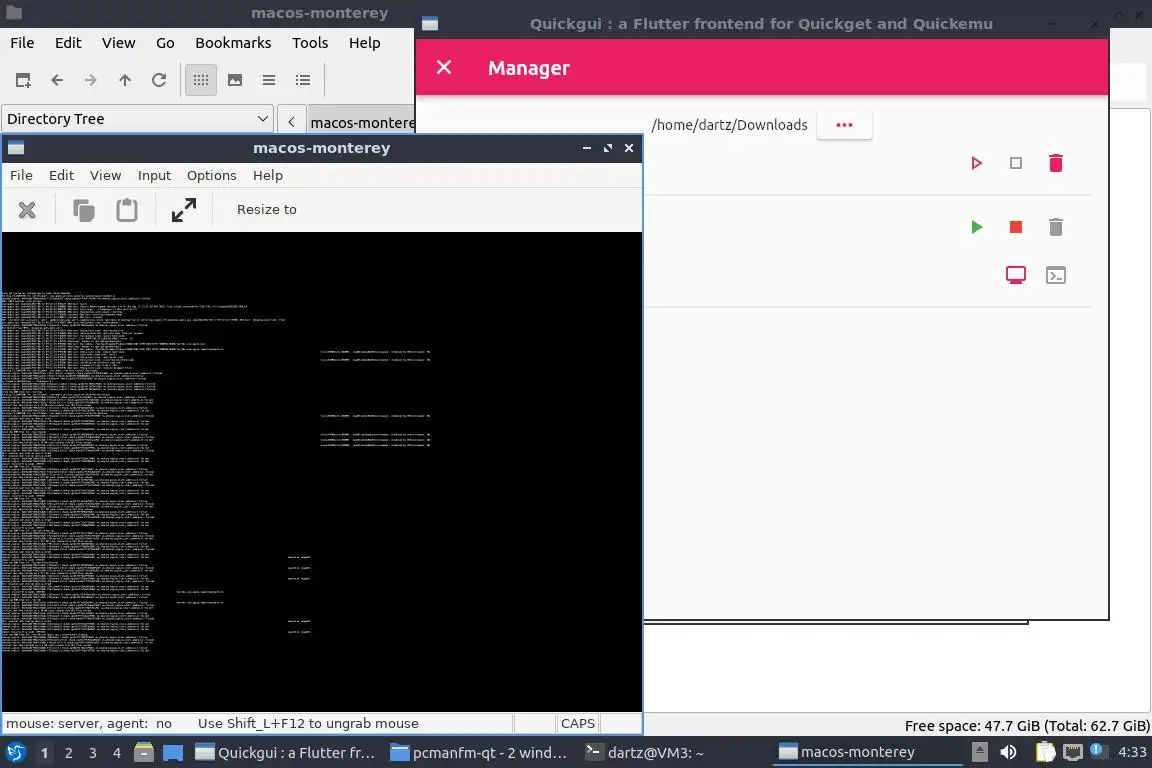Open File menu in macos-monterey viewer

[21, 175]
